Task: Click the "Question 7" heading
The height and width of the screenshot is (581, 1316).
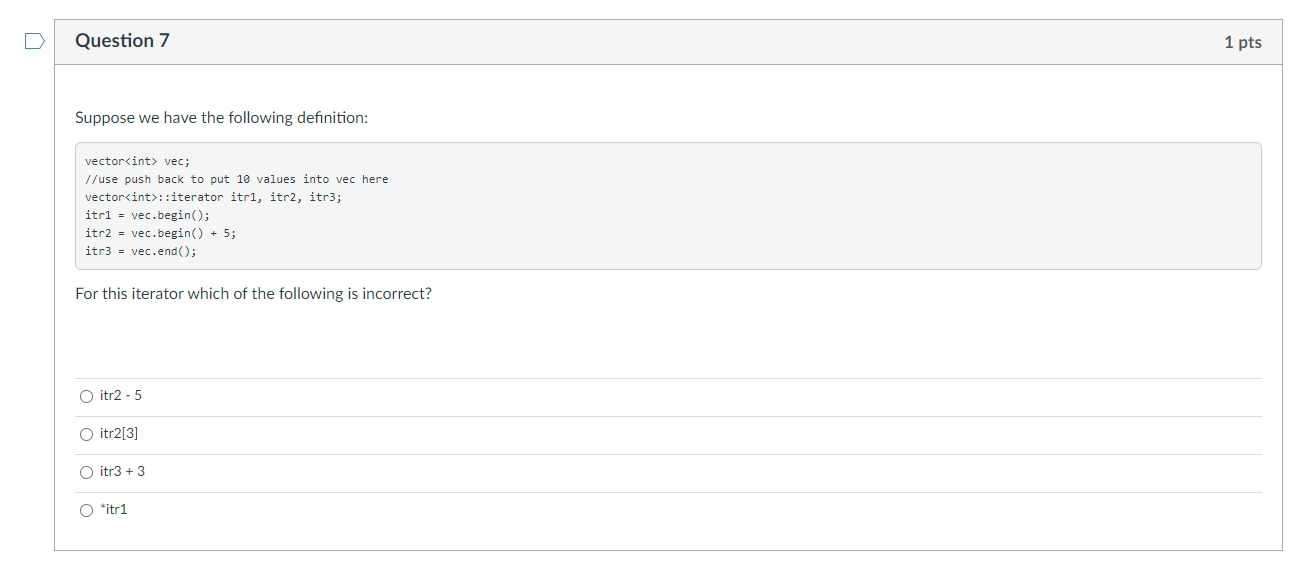Action: click(x=122, y=41)
